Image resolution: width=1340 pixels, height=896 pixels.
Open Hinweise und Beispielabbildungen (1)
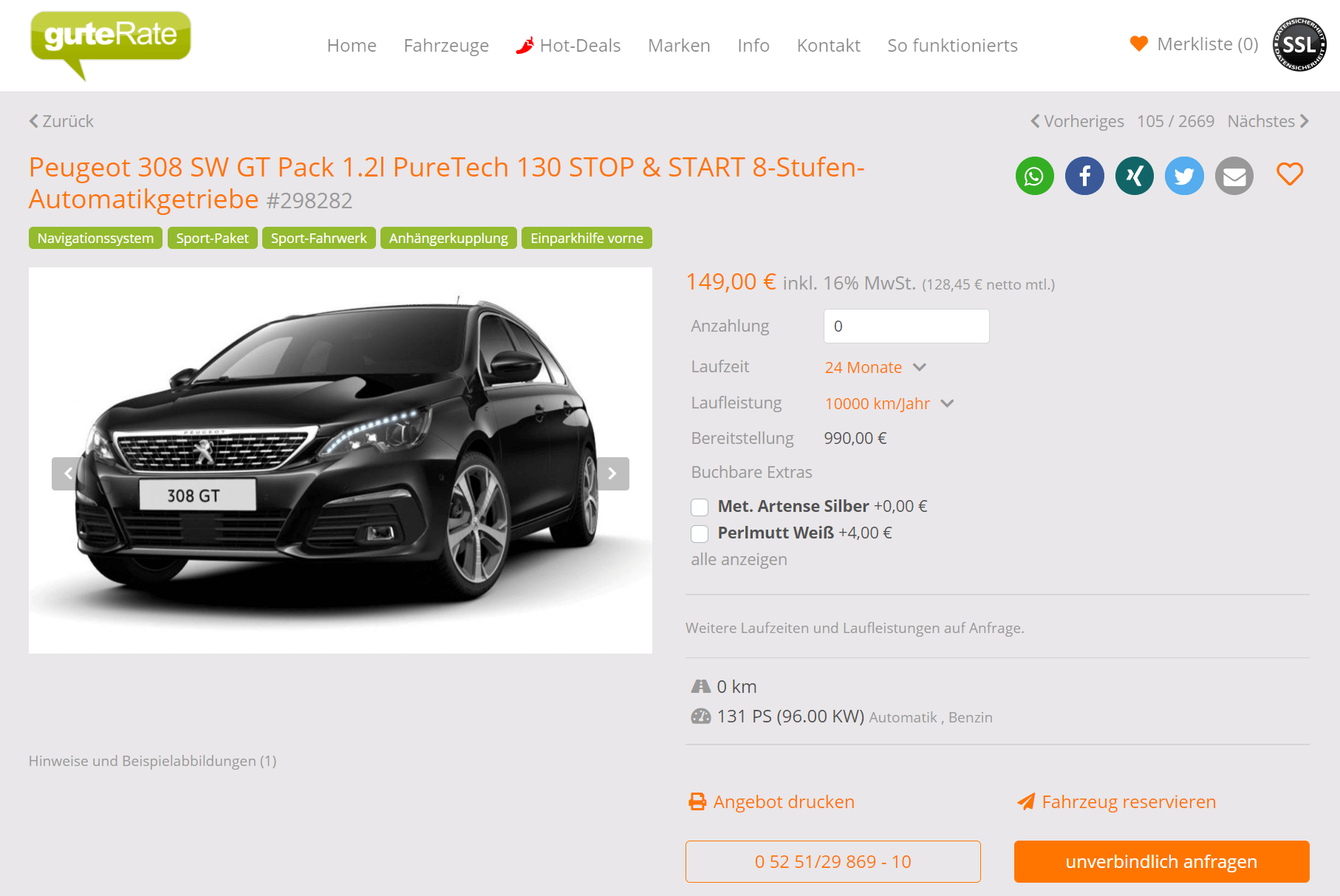[153, 761]
